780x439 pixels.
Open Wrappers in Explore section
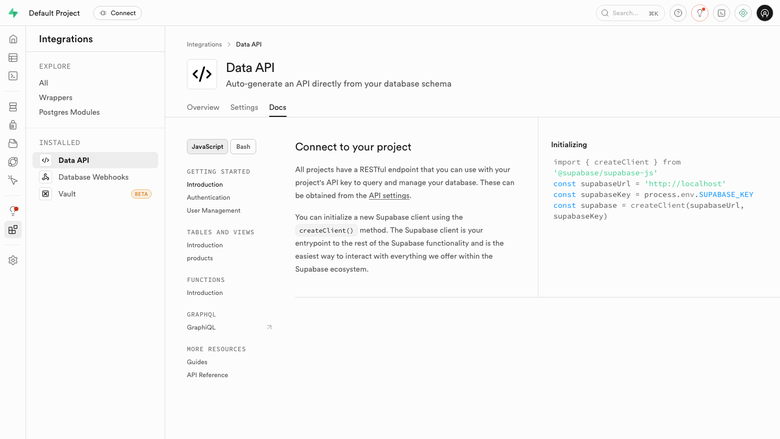[x=56, y=97]
